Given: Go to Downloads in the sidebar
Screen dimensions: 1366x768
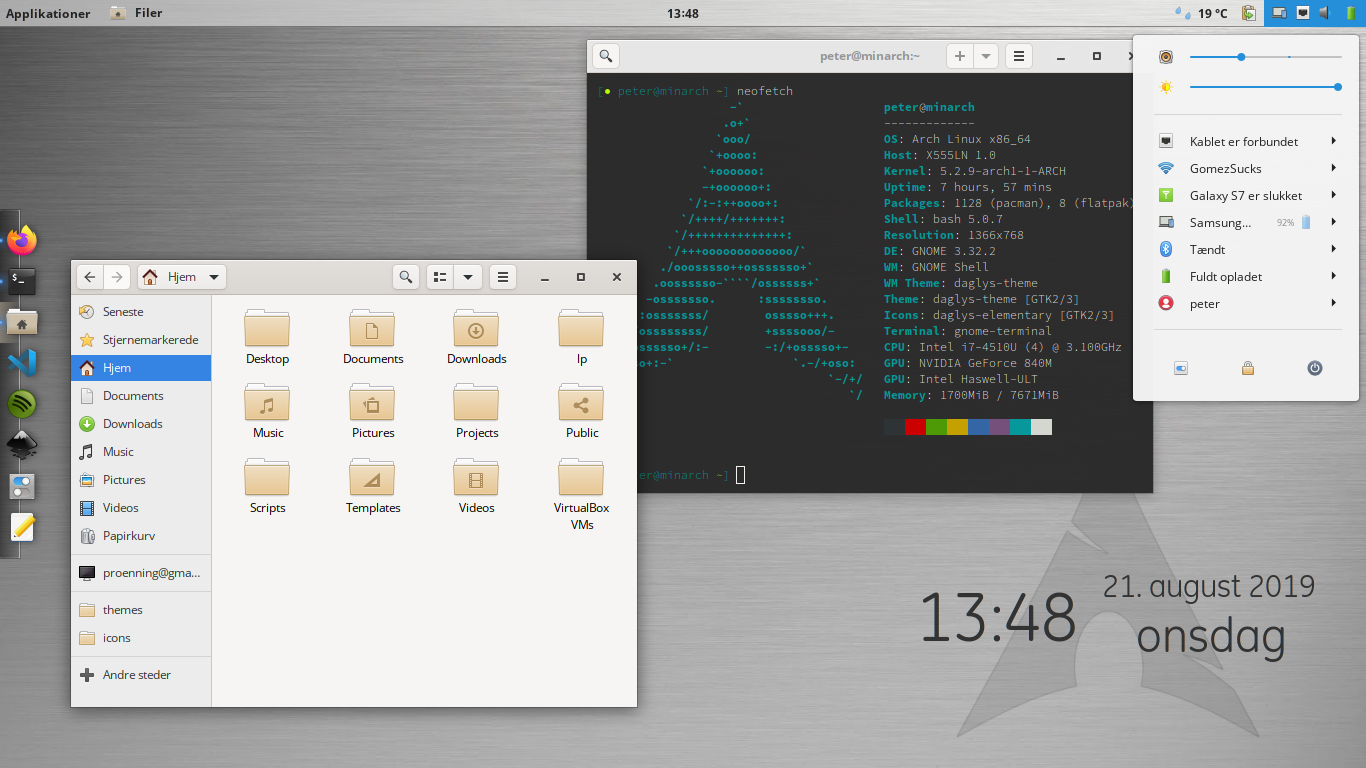Looking at the screenshot, I should tap(141, 423).
